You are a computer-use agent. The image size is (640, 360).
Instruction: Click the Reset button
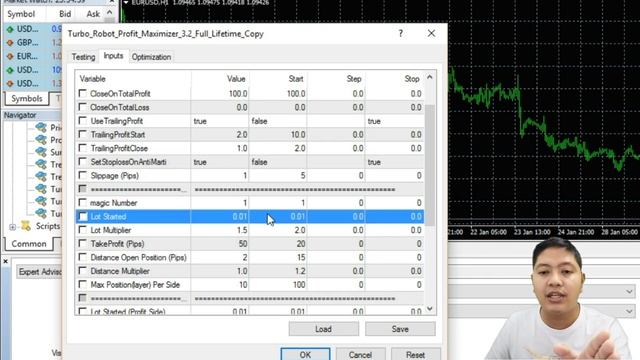[x=416, y=354]
